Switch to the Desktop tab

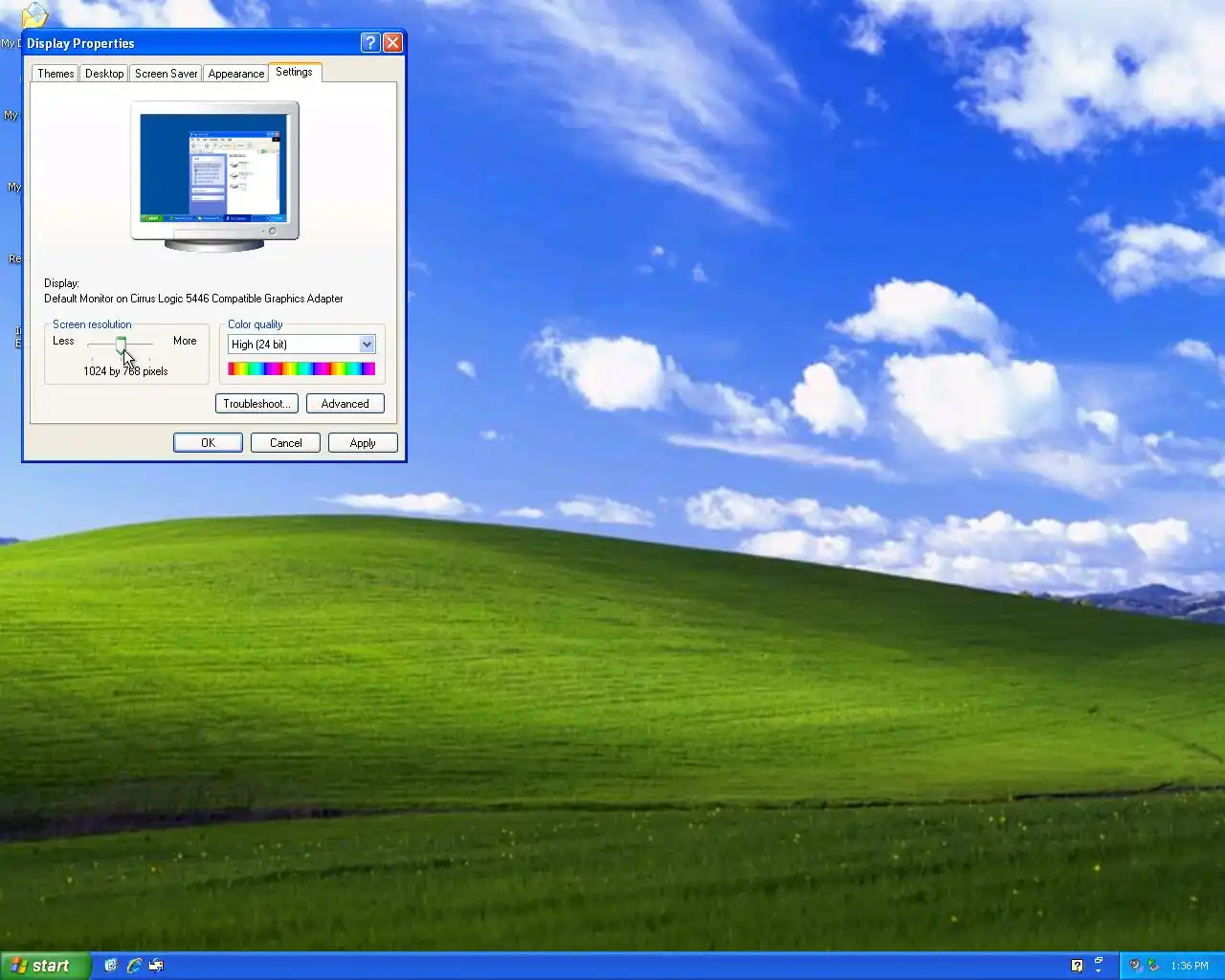(104, 74)
